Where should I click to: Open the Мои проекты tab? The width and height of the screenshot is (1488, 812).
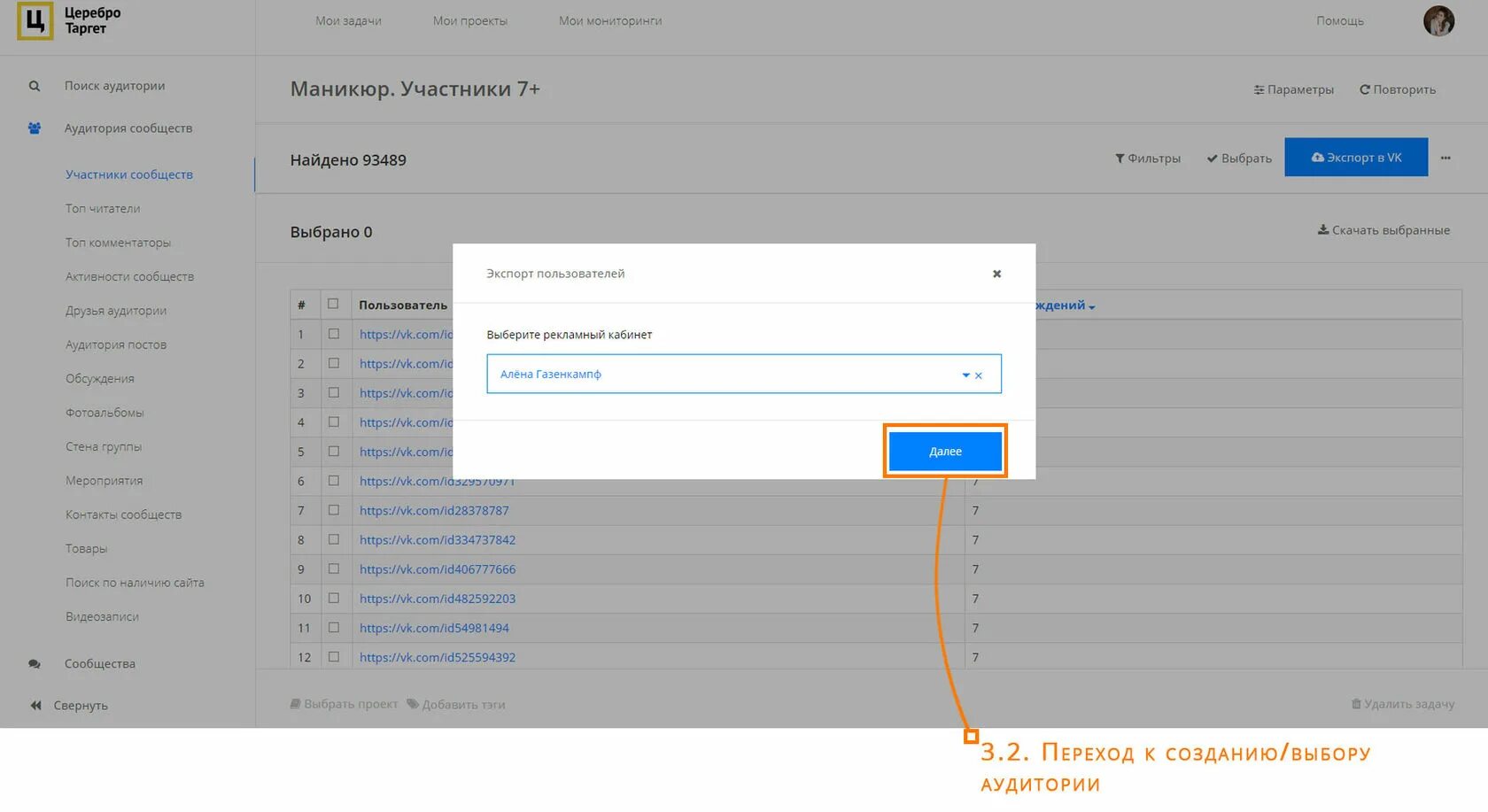point(470,20)
